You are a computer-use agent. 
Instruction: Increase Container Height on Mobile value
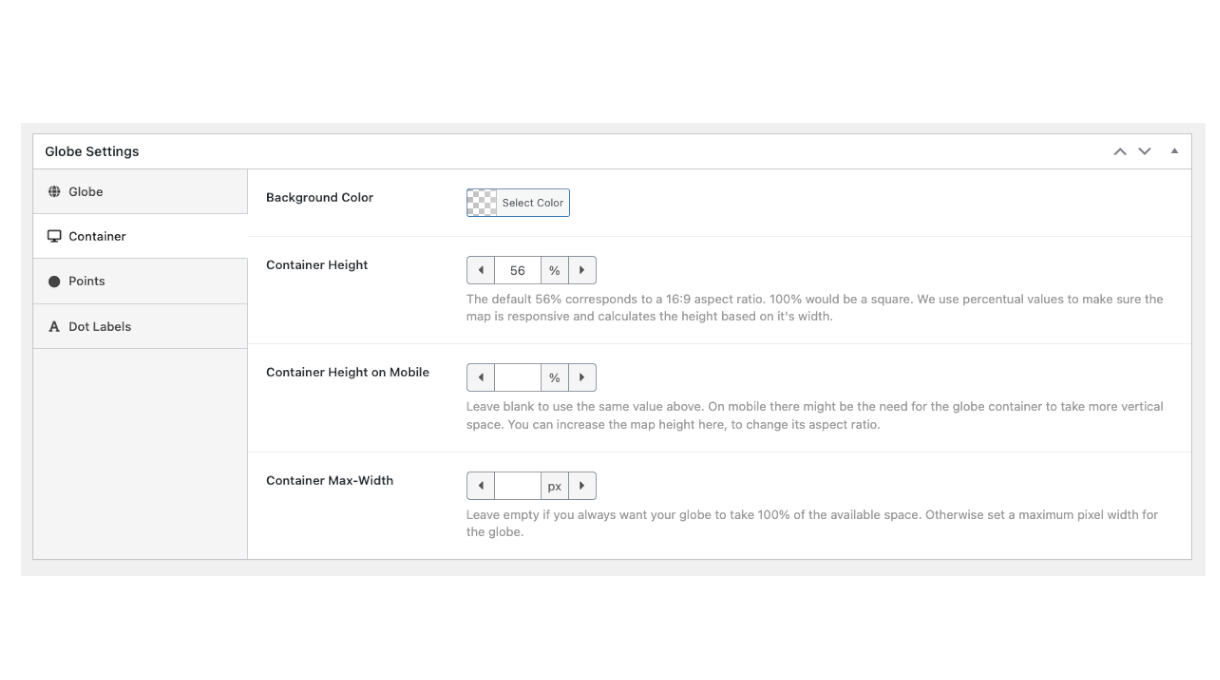click(x=582, y=378)
